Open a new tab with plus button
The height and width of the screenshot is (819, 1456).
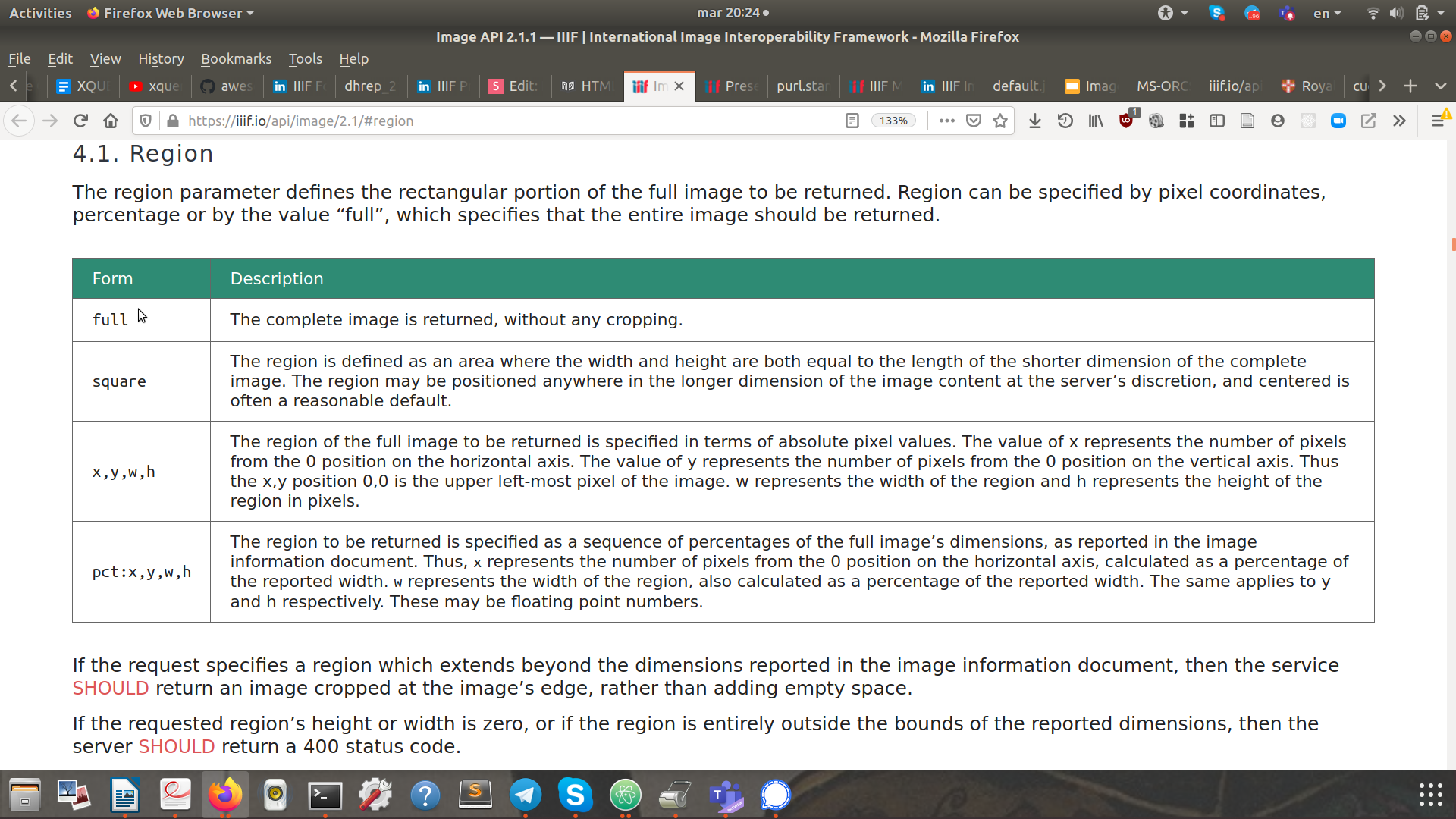(1410, 86)
